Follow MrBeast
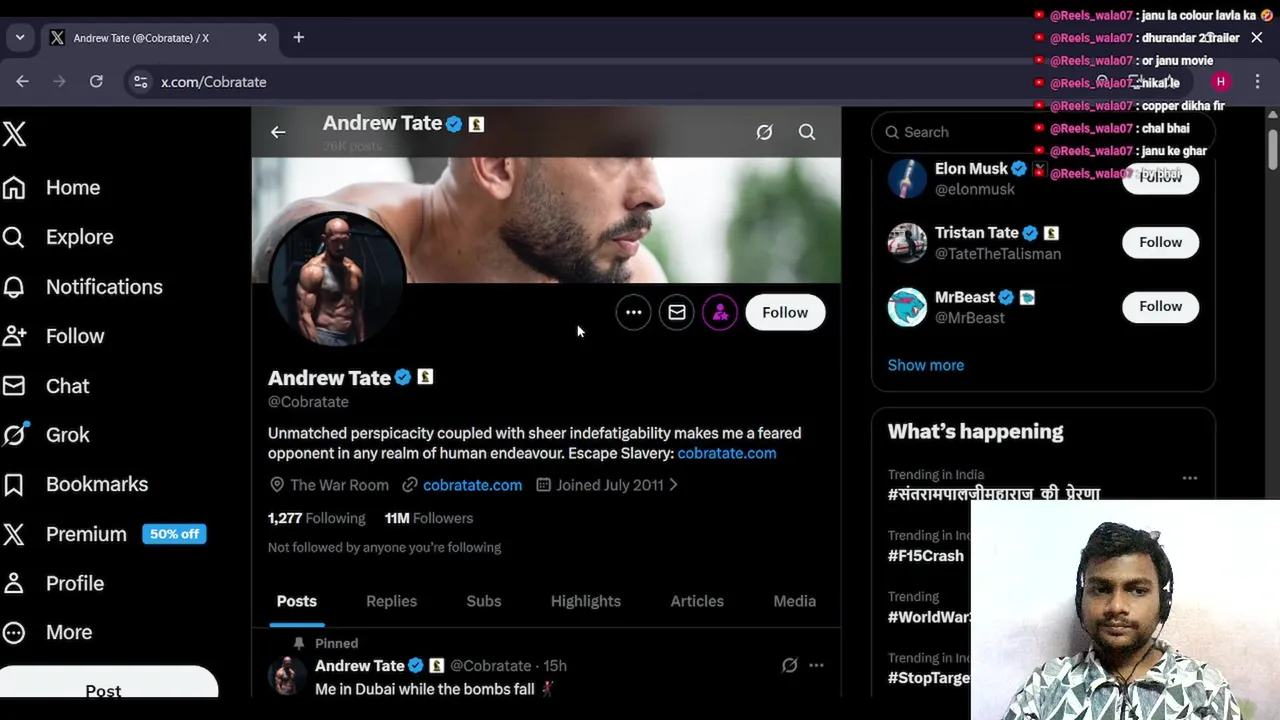The width and height of the screenshot is (1280, 720). click(1160, 306)
